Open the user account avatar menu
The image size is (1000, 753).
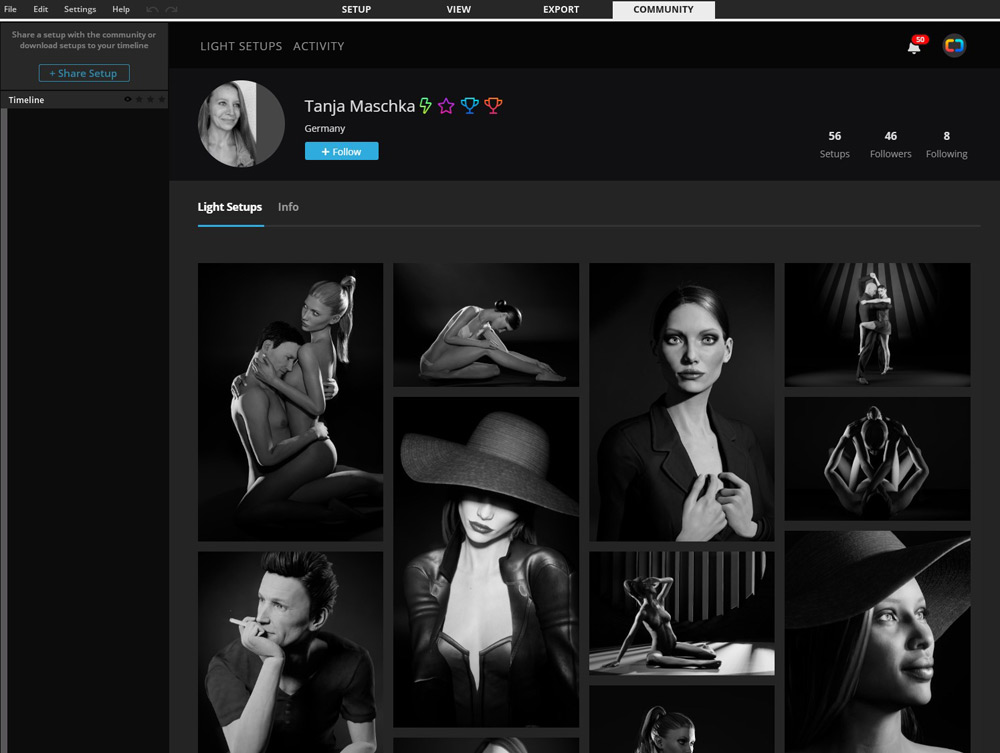pyautogui.click(x=954, y=46)
